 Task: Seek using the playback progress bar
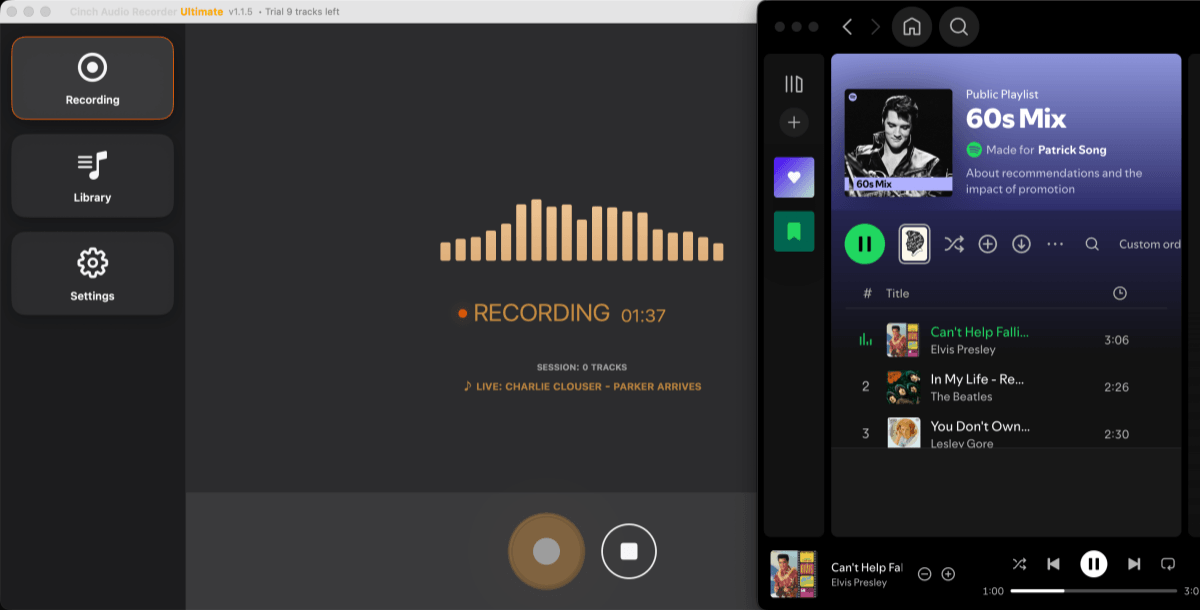[1096, 591]
